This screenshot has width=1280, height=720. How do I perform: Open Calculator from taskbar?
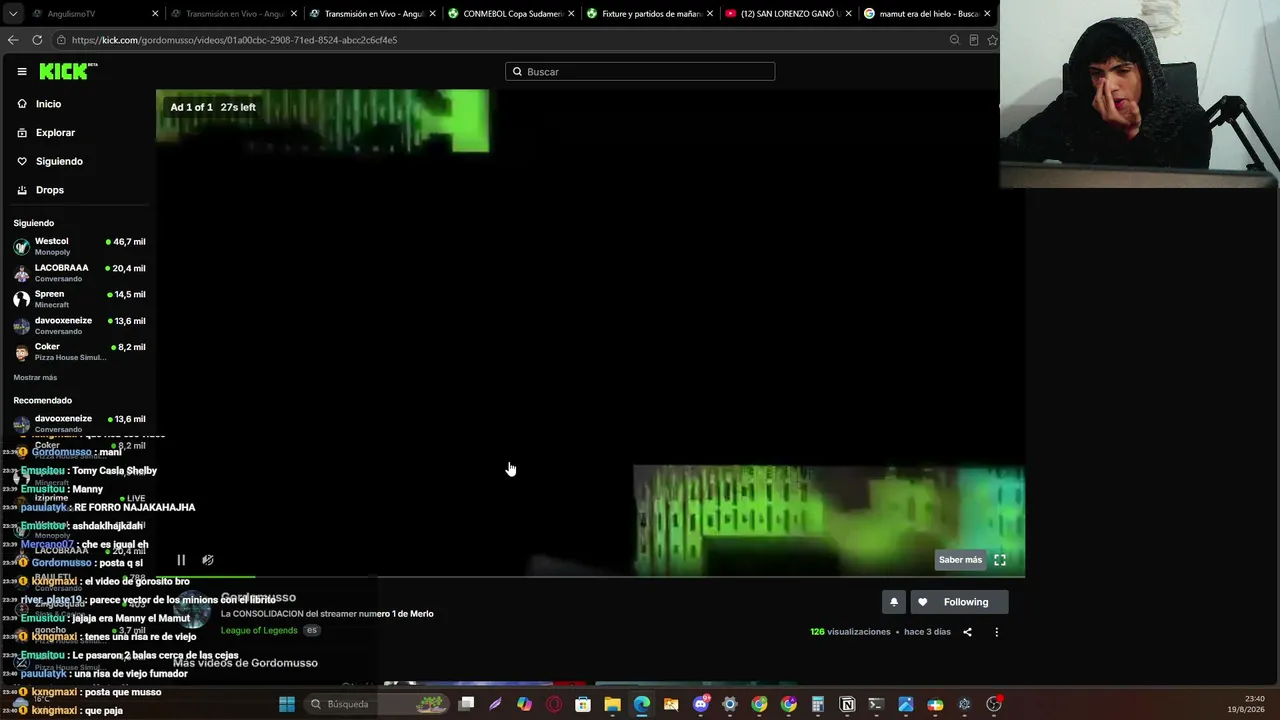point(818,704)
